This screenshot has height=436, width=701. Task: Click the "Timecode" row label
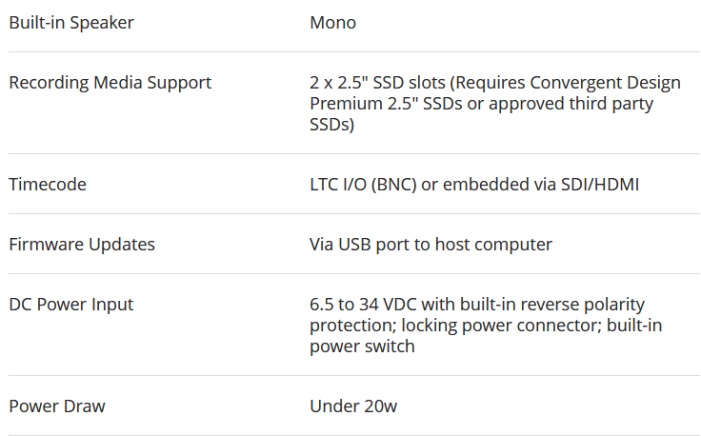(x=49, y=186)
